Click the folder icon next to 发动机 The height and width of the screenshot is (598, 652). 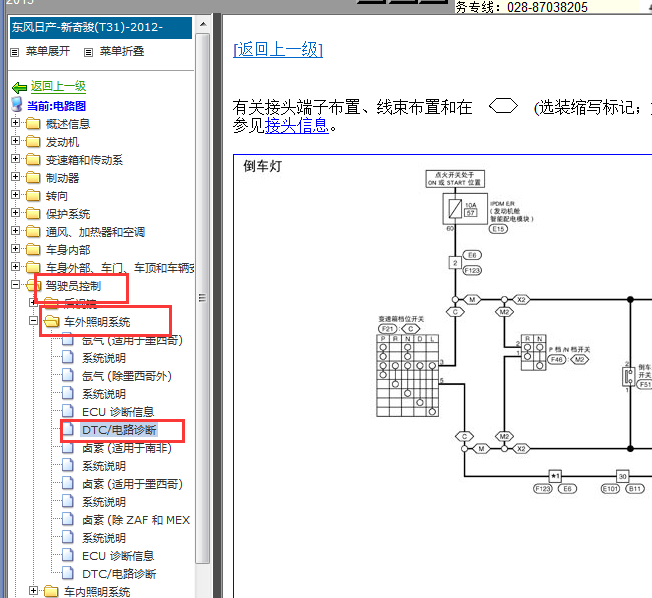click(x=33, y=142)
